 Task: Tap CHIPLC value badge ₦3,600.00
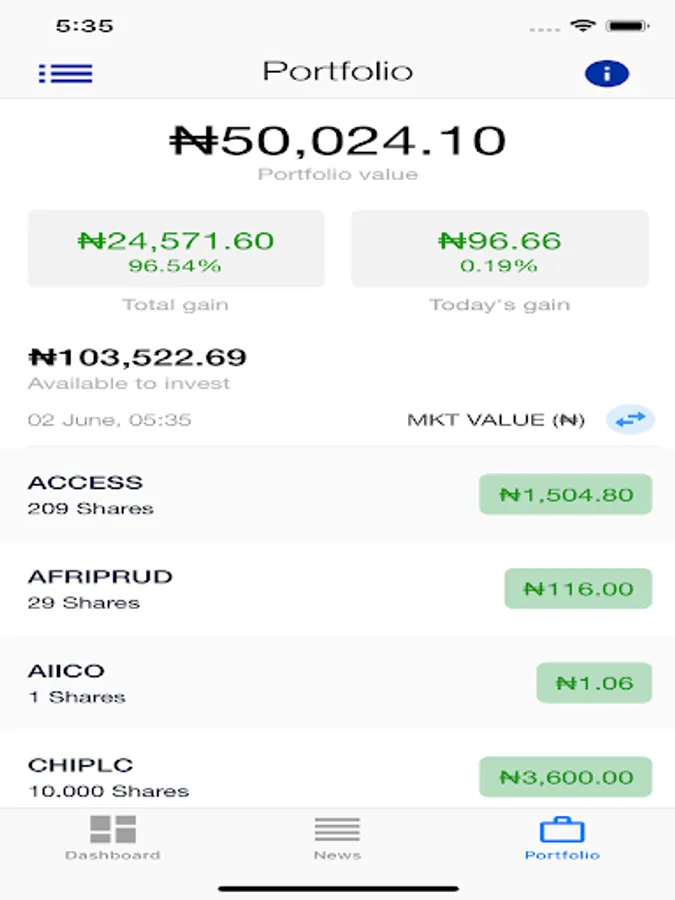click(x=565, y=777)
